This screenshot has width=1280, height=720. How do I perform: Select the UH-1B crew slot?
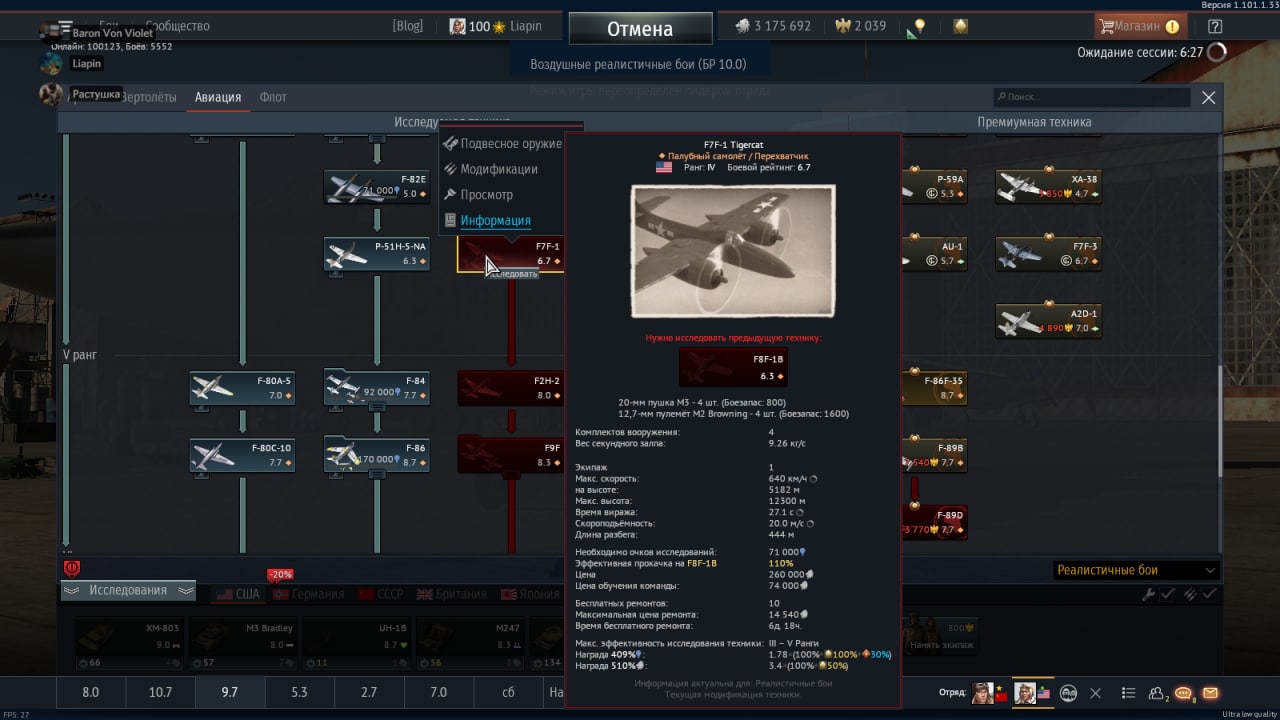tap(357, 643)
